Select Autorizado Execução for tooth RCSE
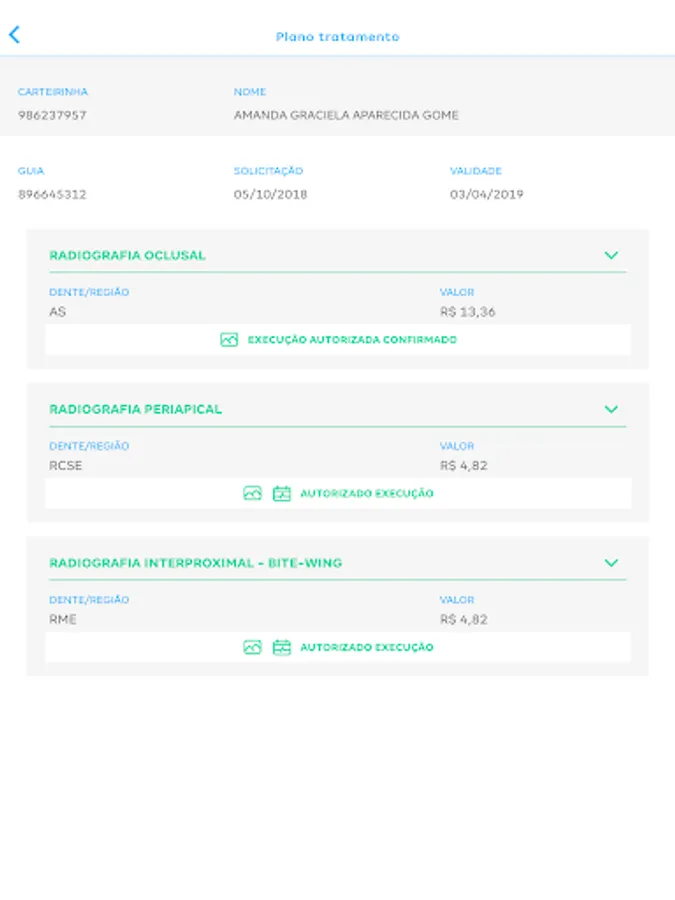675x900 pixels. (x=367, y=494)
